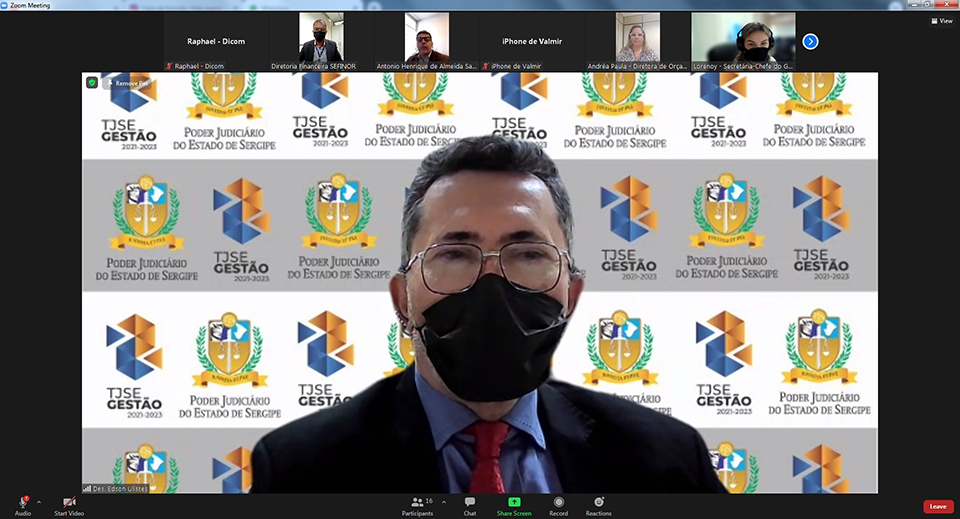Click the green Share Screen icon
The image size is (960, 519).
[x=514, y=502]
